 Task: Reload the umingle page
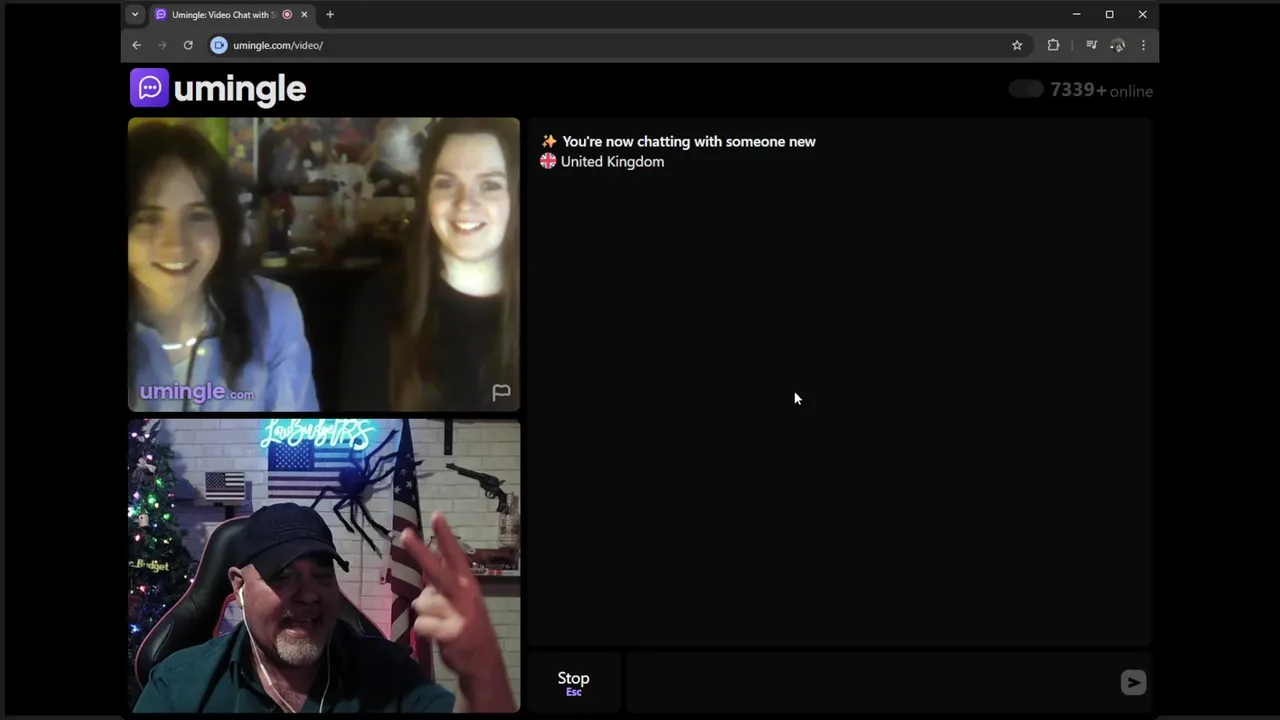(188, 45)
